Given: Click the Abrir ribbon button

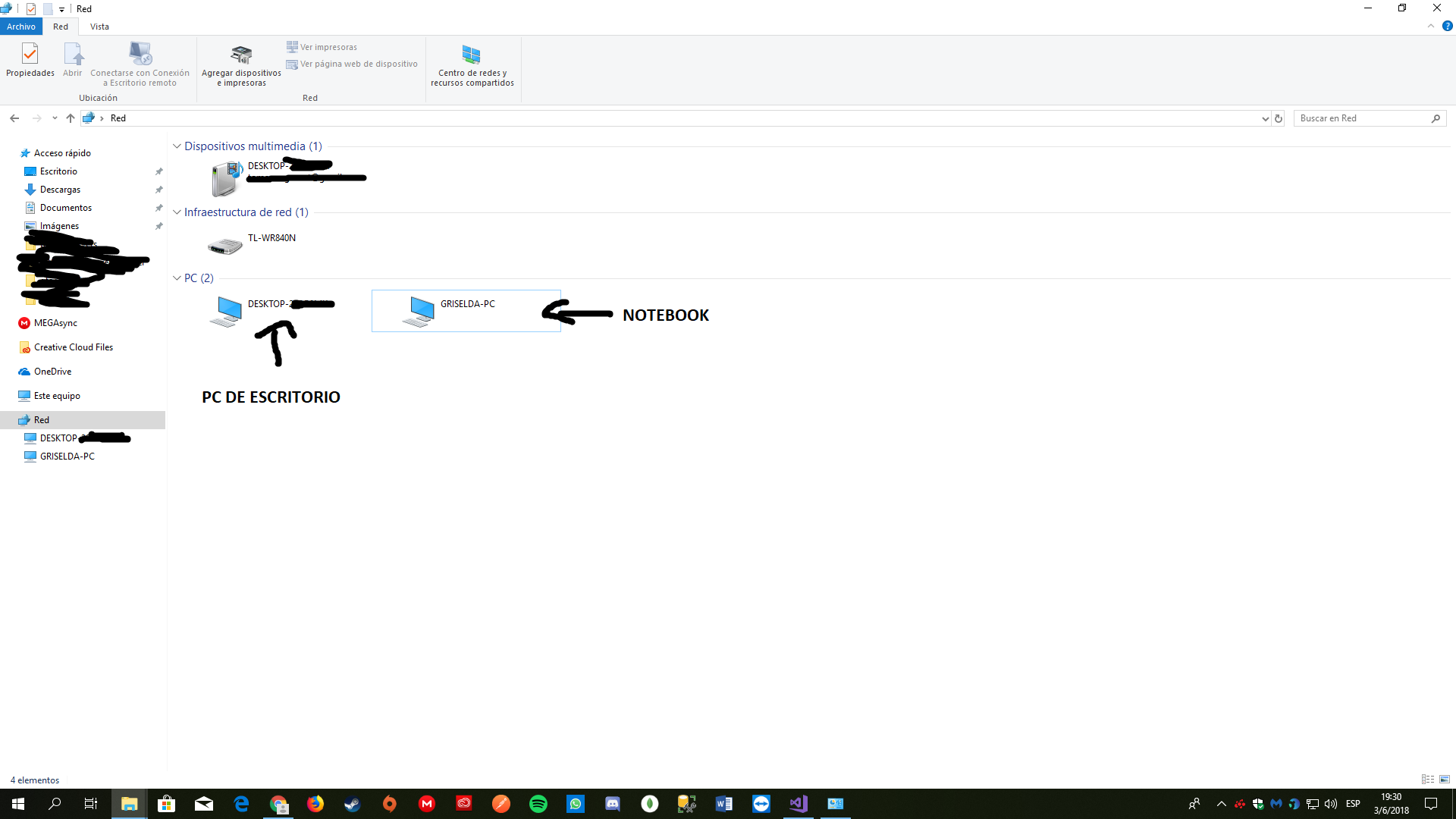Looking at the screenshot, I should click(x=73, y=60).
